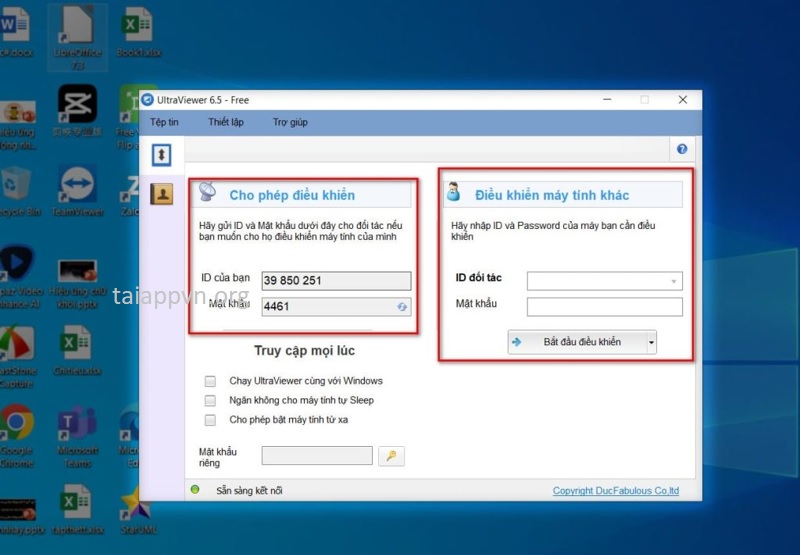Enable Chạy UltraViewer cùng với Windows checkbox
This screenshot has height=555, width=800.
[x=210, y=381]
